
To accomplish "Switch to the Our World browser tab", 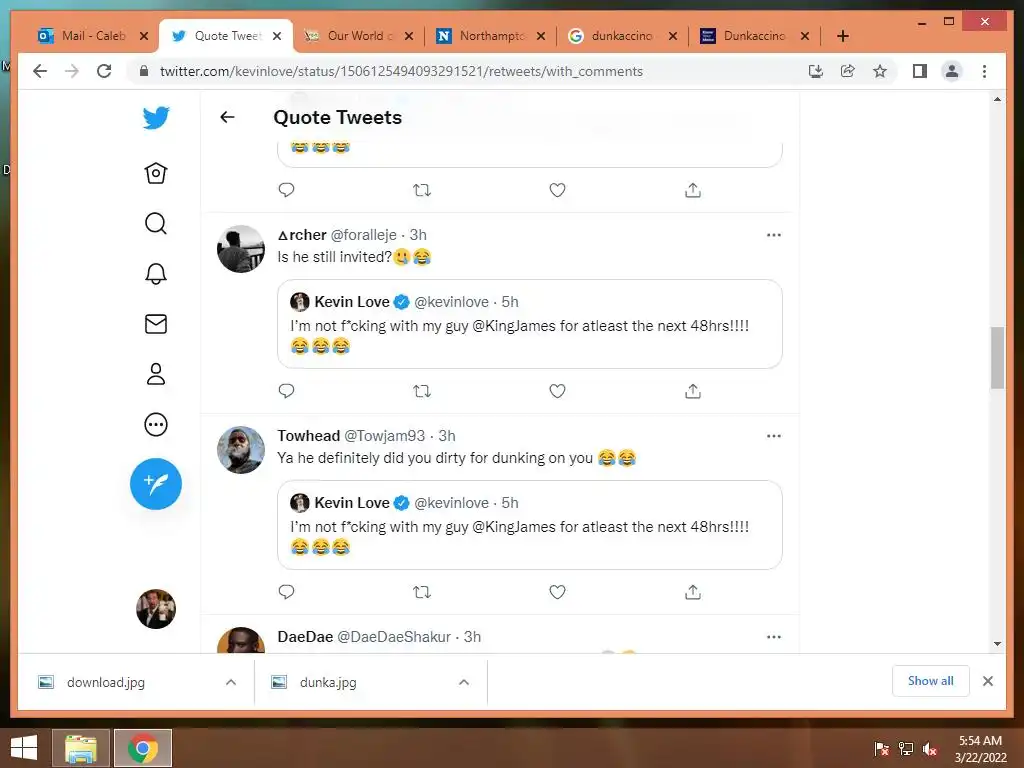I will 359,36.
